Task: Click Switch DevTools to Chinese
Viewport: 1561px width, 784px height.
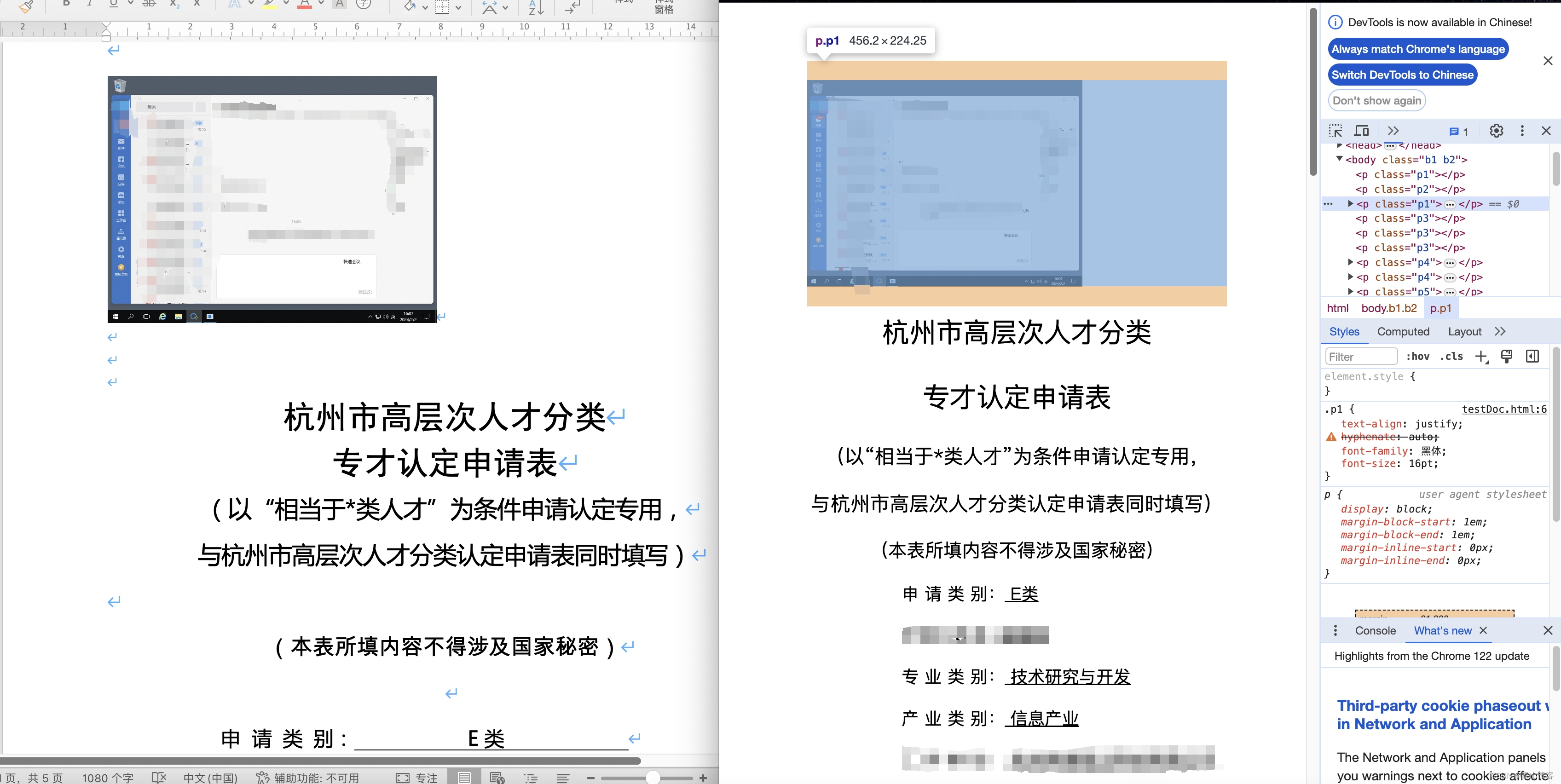Action: click(1402, 75)
